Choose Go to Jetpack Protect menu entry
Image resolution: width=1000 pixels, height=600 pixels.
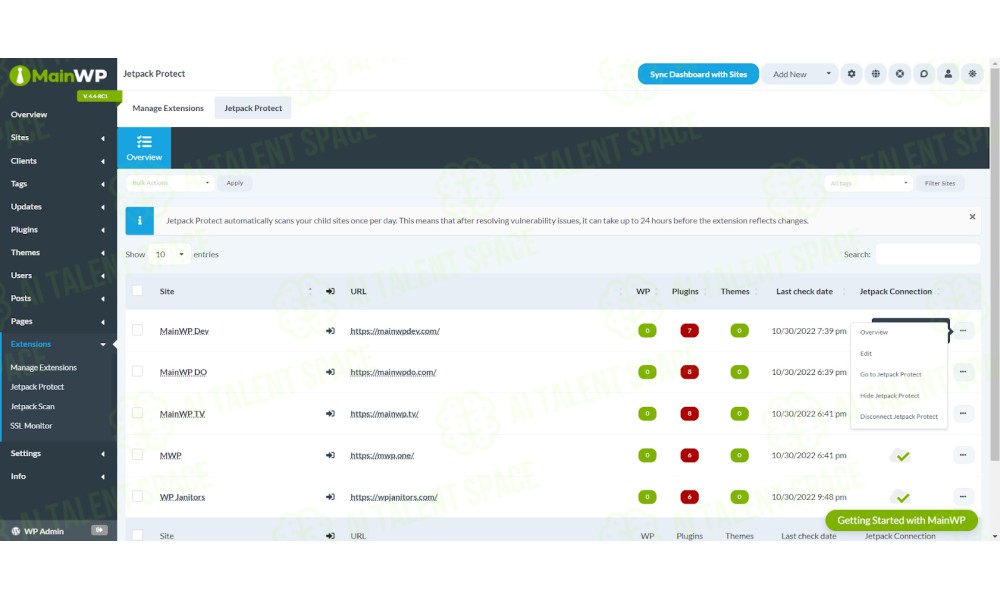pyautogui.click(x=899, y=374)
